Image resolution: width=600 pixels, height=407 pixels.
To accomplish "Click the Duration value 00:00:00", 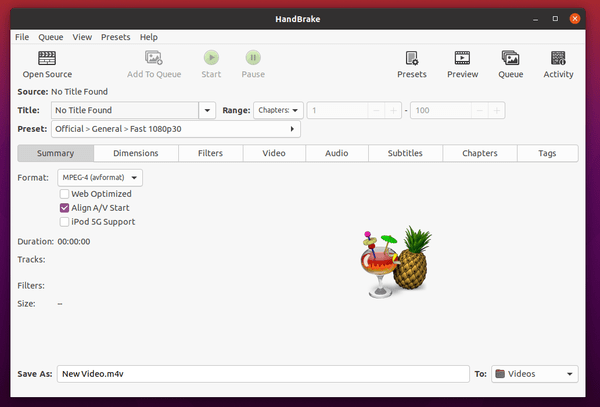I will coord(74,241).
